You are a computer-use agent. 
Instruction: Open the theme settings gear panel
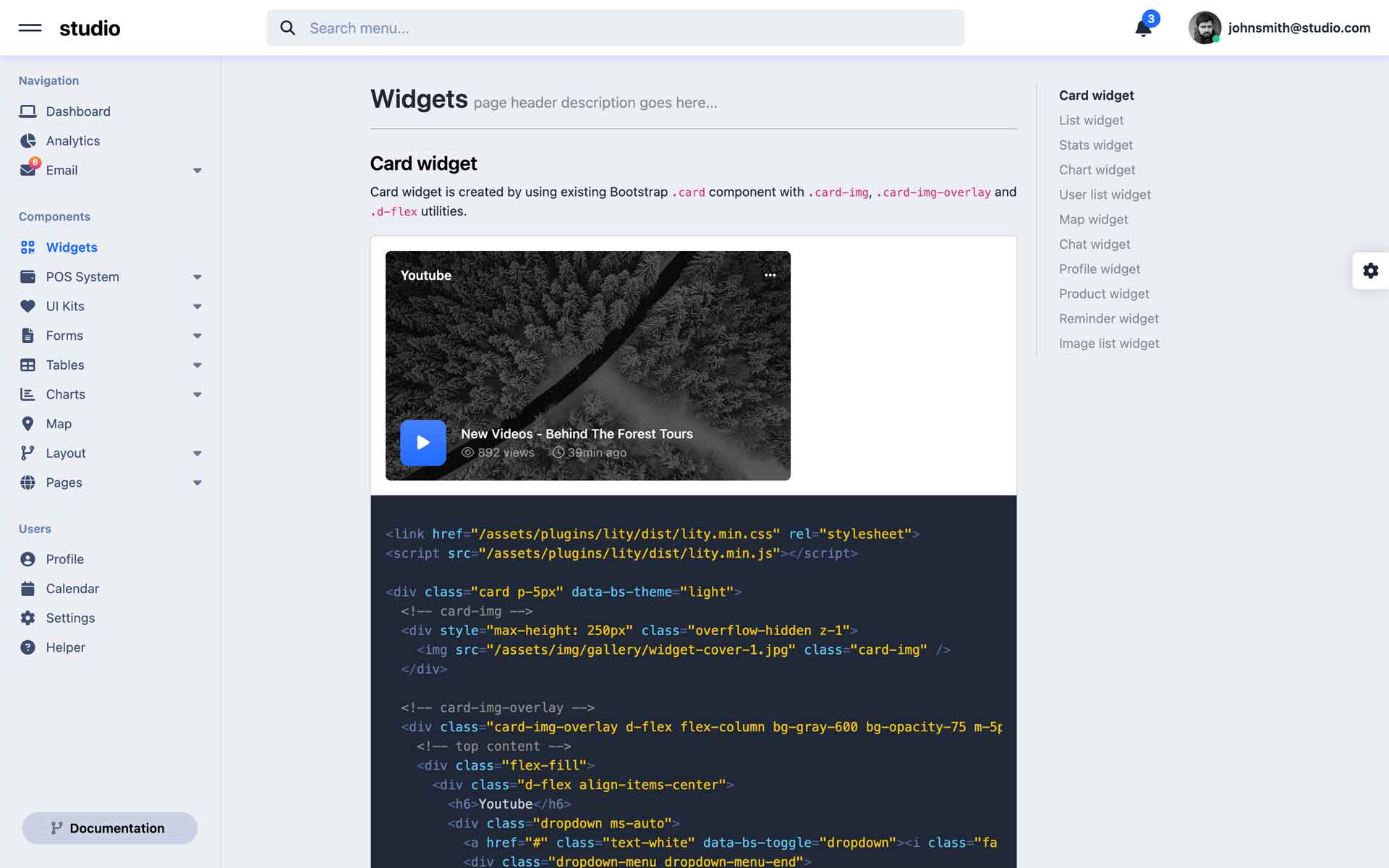pos(1370,271)
